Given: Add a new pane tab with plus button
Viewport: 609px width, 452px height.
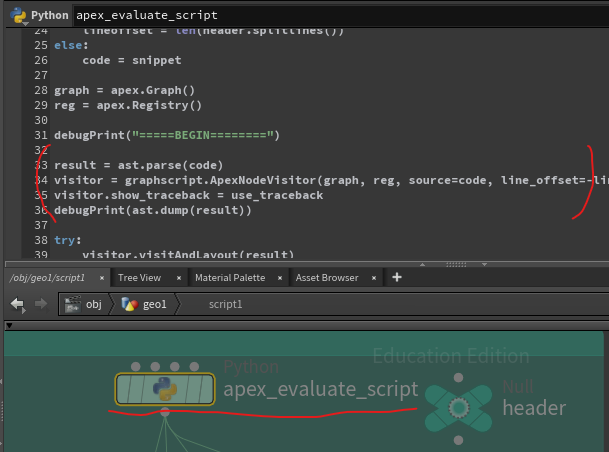Looking at the screenshot, I should pos(397,277).
